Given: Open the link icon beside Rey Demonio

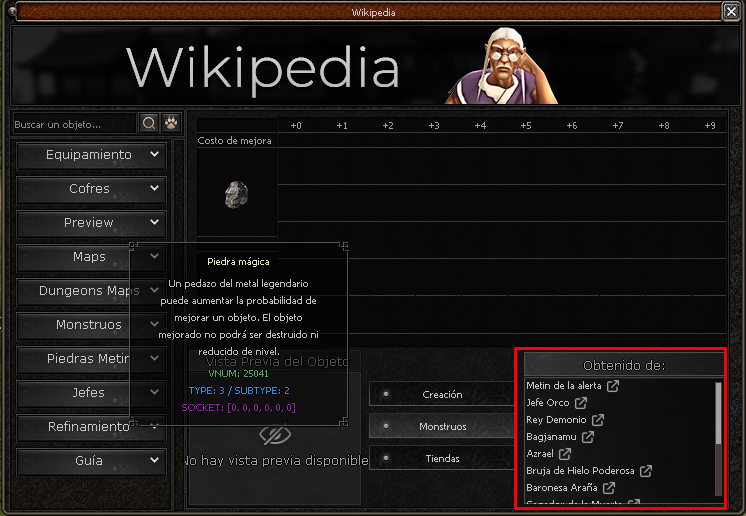Looking at the screenshot, I should [x=598, y=420].
